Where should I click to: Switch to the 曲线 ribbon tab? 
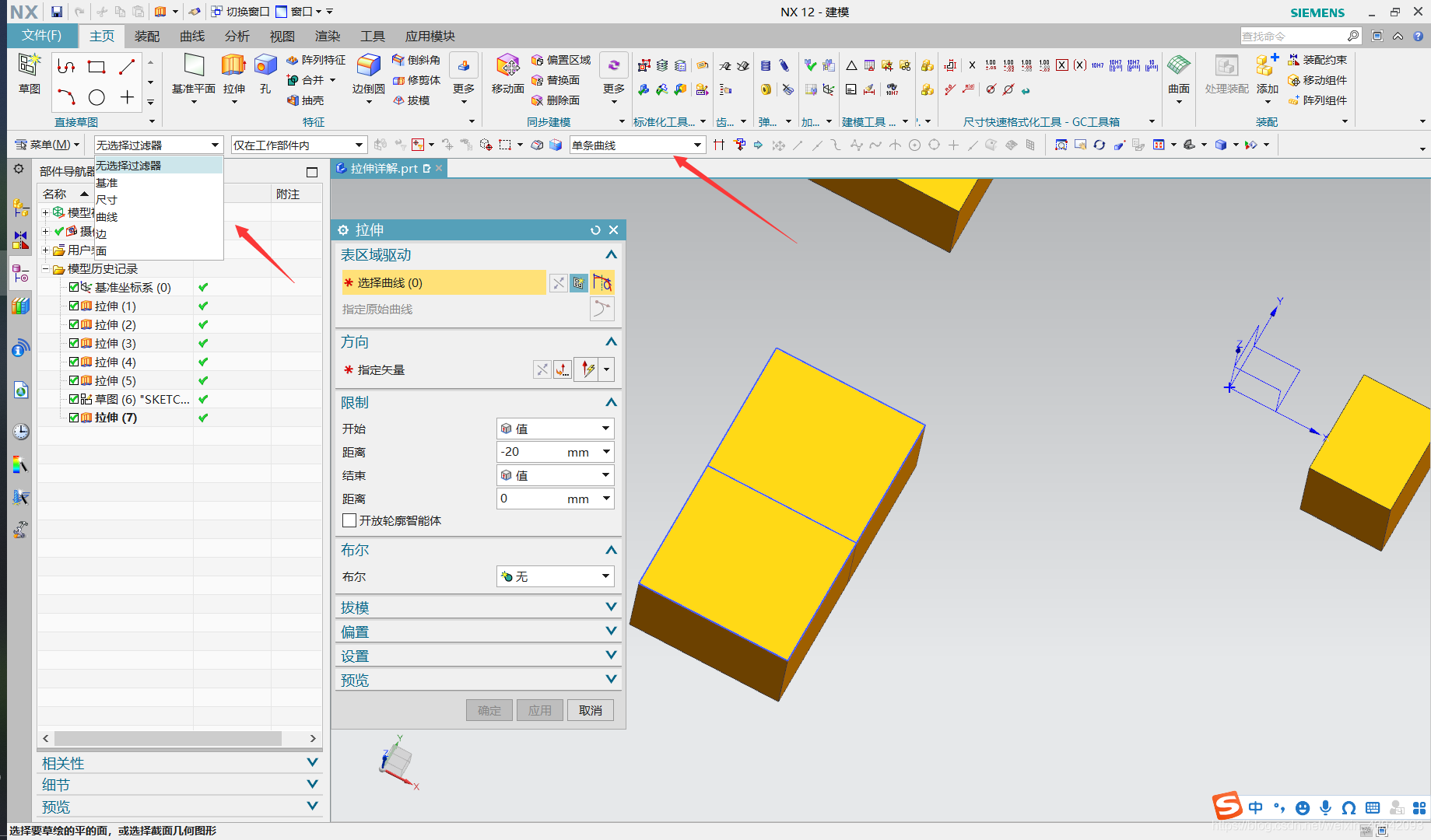point(191,35)
